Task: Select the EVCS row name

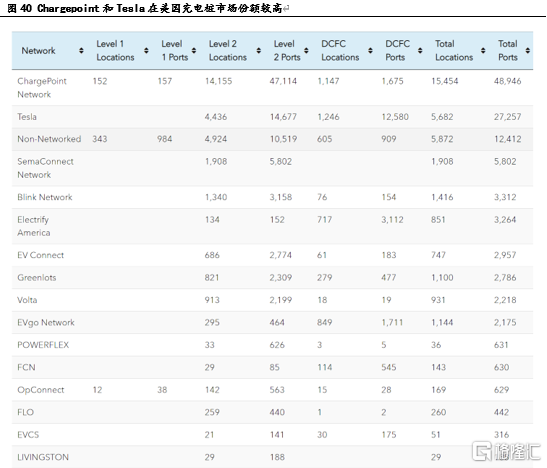Action: (x=28, y=435)
